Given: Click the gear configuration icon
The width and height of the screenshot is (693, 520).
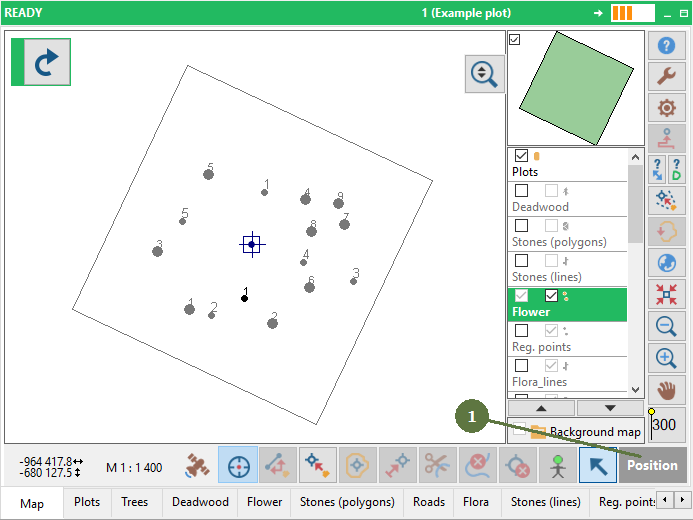Looking at the screenshot, I should coord(666,108).
